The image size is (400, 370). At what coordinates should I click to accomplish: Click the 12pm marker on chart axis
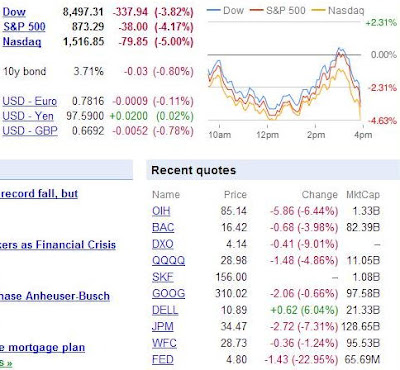point(268,135)
